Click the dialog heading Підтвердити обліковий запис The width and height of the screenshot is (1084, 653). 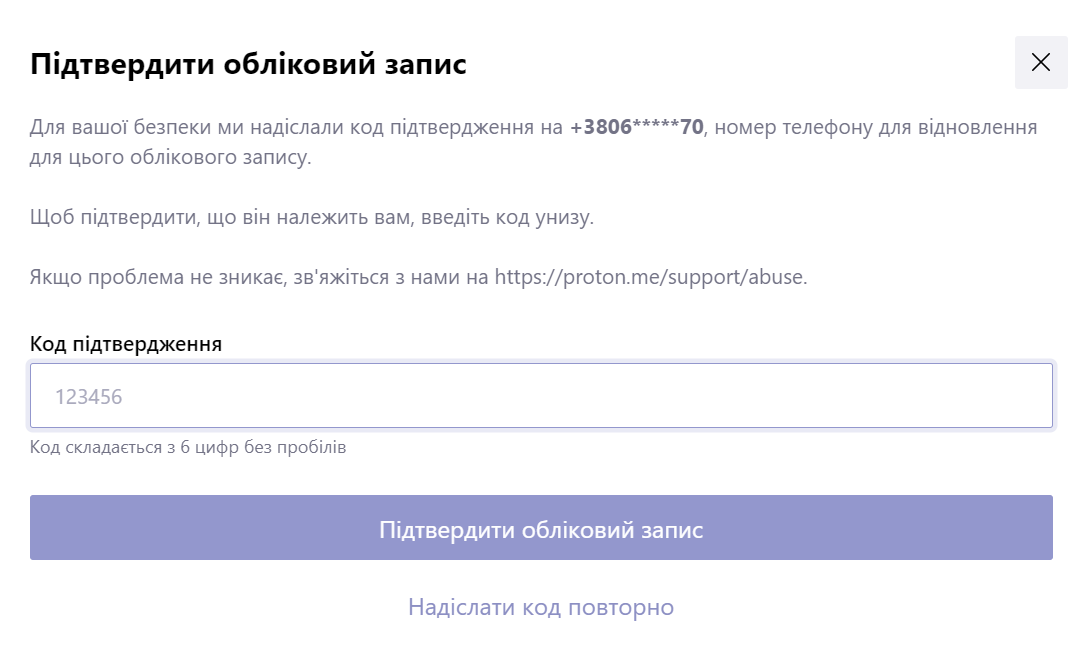click(249, 65)
